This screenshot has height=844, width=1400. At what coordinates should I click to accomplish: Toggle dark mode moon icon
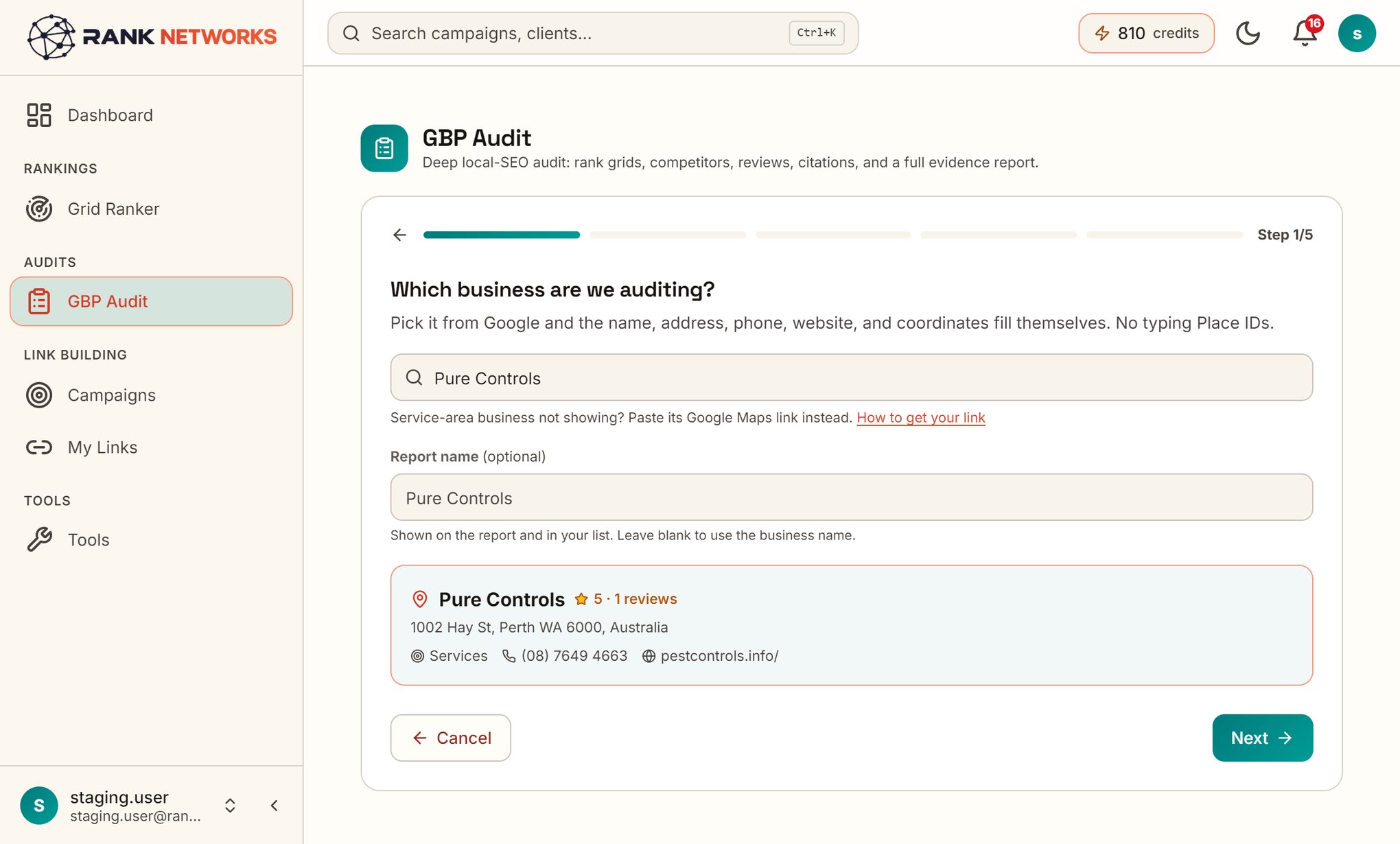[1248, 33]
